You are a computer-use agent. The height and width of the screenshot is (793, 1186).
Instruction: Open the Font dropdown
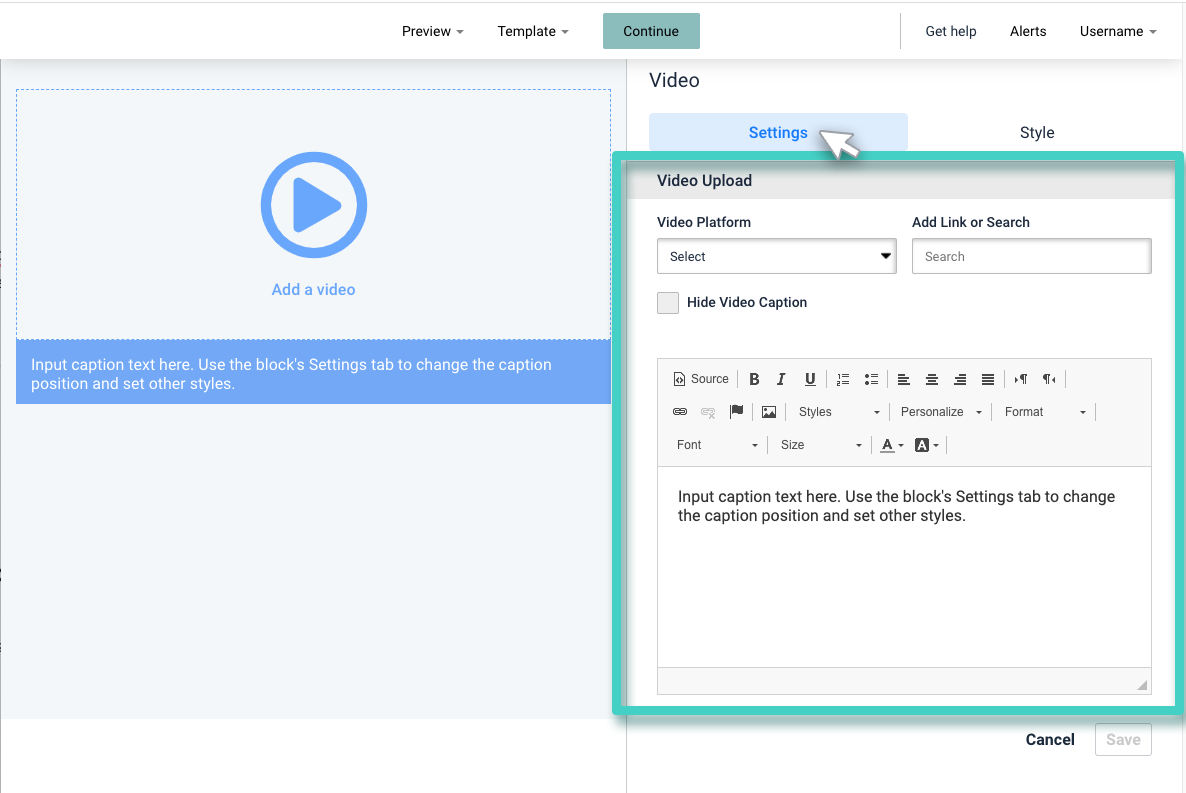click(716, 445)
